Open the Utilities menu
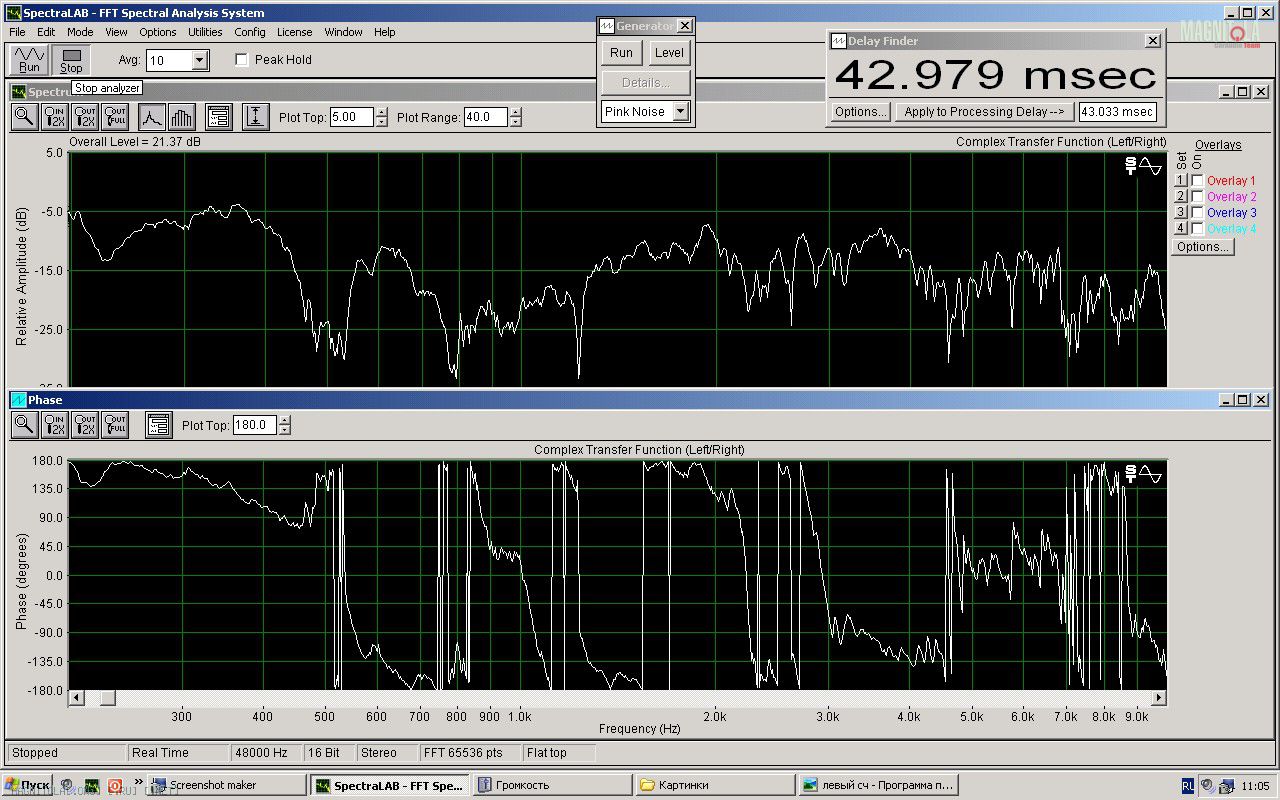The height and width of the screenshot is (800, 1280). click(205, 32)
